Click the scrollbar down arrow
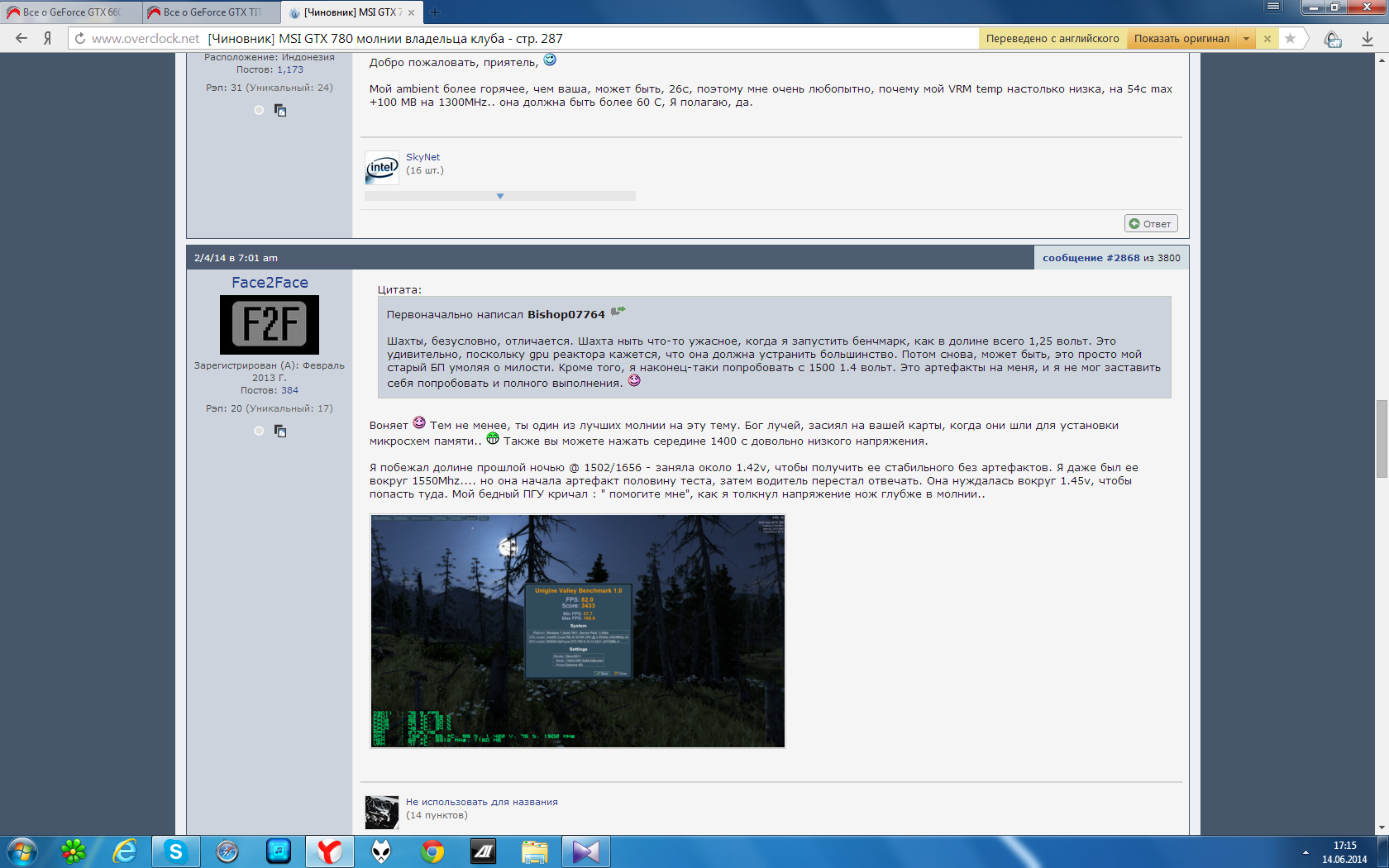The image size is (1389, 868). [1382, 827]
